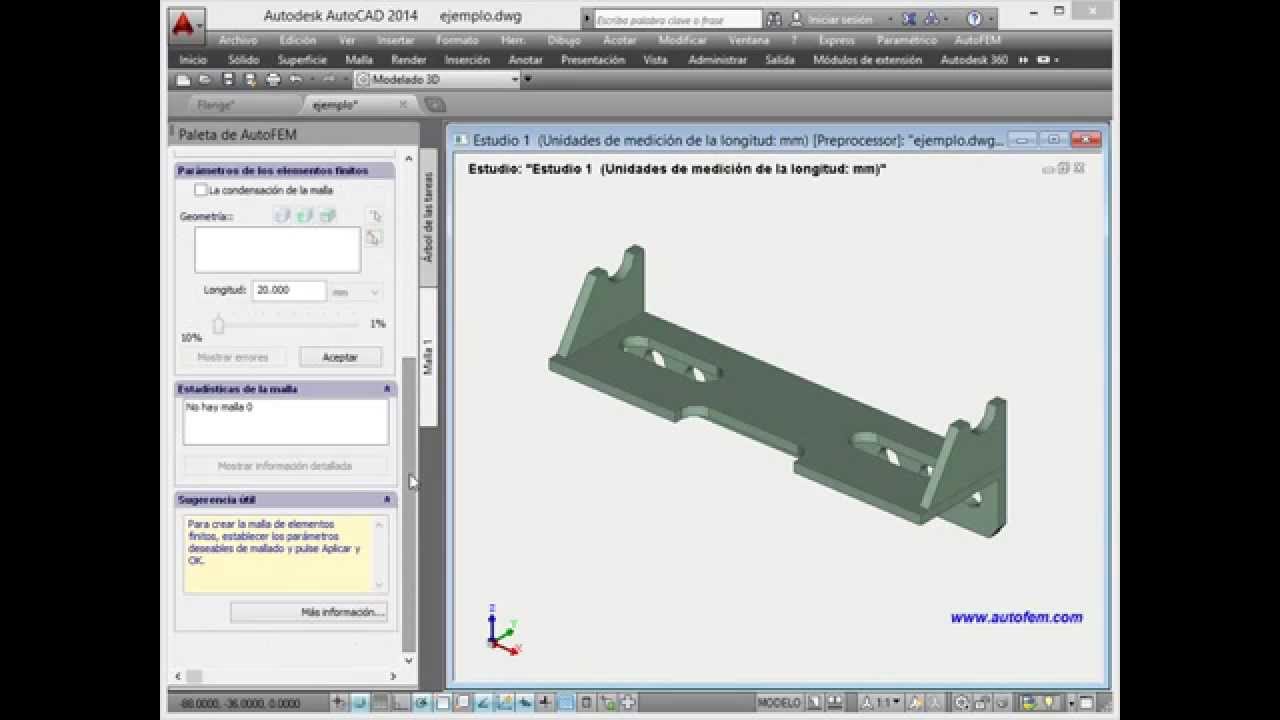Click the Save As quick access icon
The image size is (1280, 720).
click(250, 80)
